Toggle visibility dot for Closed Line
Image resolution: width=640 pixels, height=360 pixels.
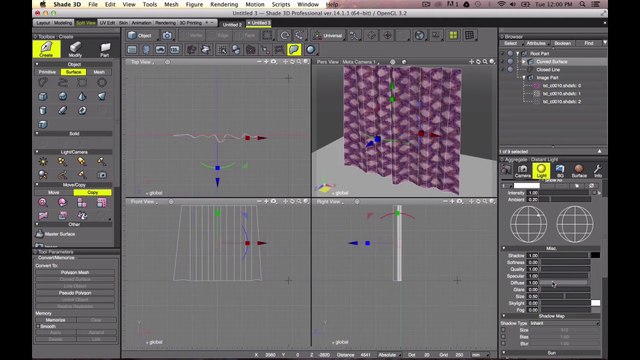pos(510,70)
